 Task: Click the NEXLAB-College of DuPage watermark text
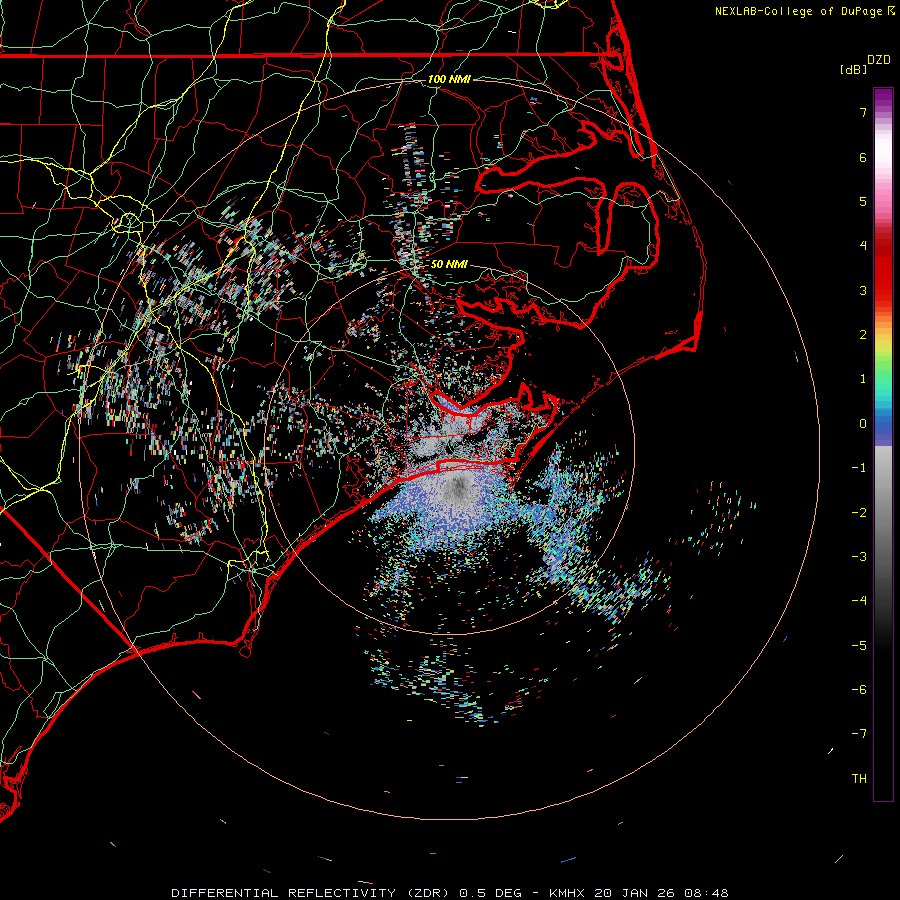coord(804,11)
